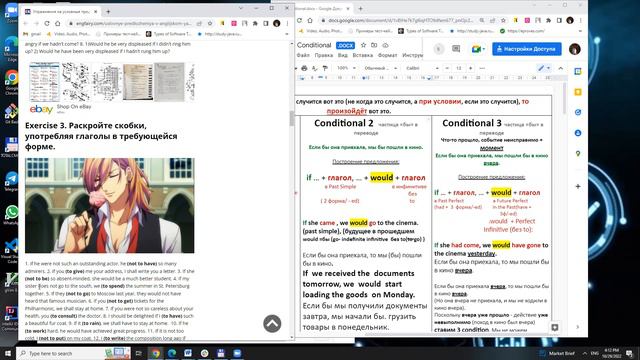Bookmark engfairy page with star icon
Screen dimensions: 640x360
tap(210, 23)
